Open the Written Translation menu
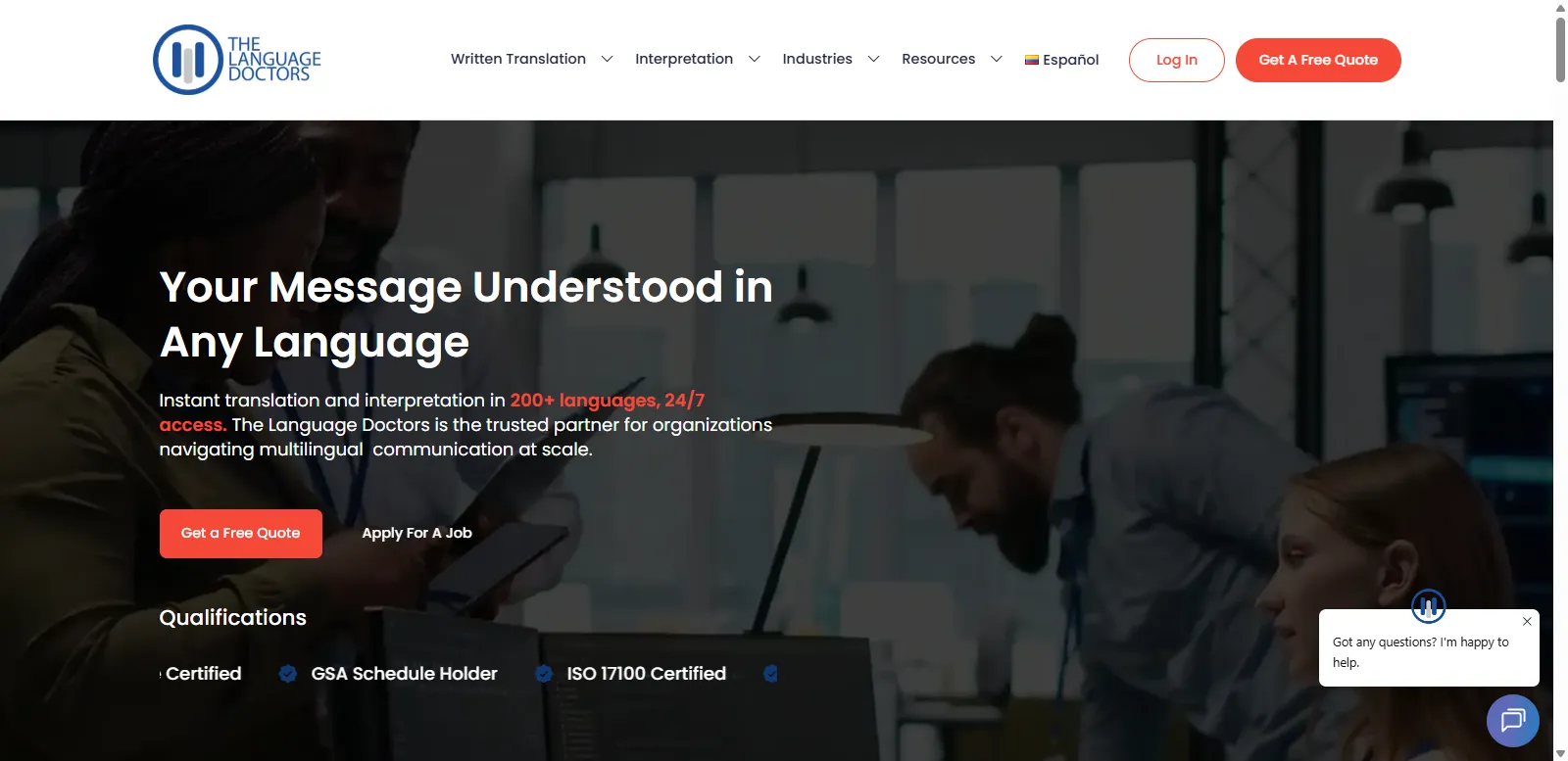Viewport: 1568px width, 761px height. coord(518,59)
